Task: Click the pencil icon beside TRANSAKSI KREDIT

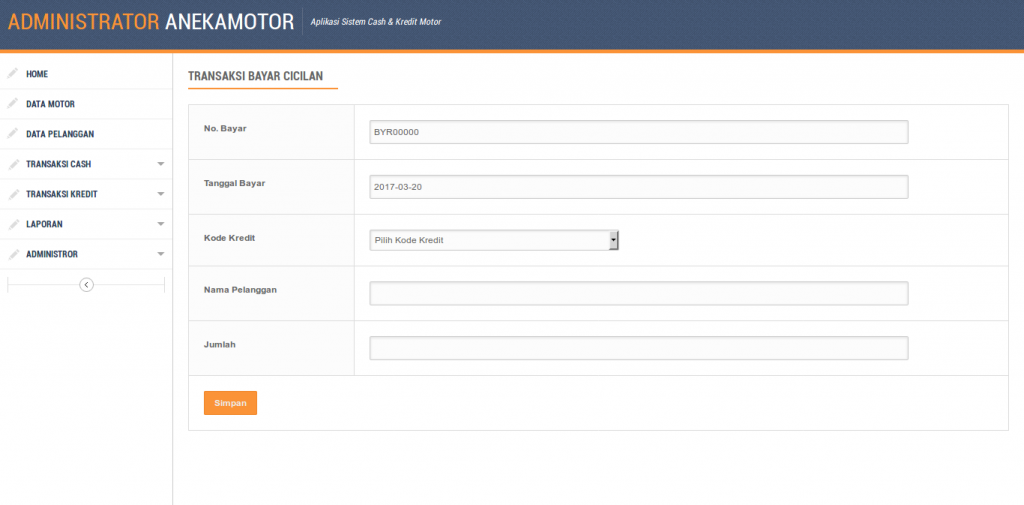Action: coord(12,194)
